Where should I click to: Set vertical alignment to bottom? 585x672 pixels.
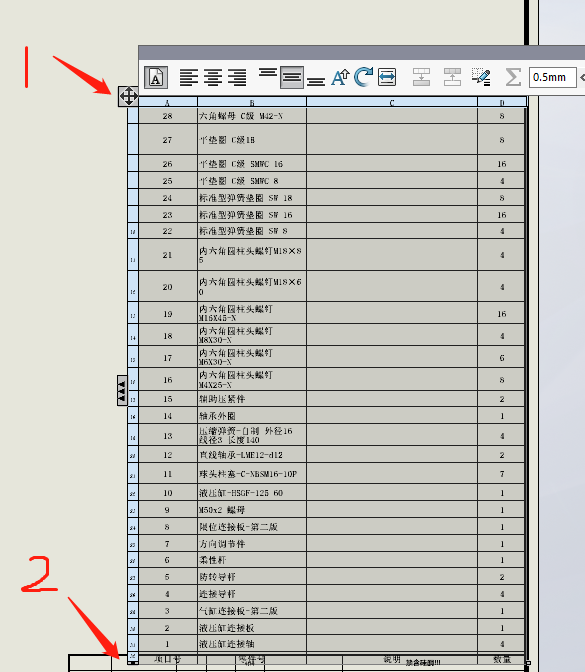click(316, 81)
